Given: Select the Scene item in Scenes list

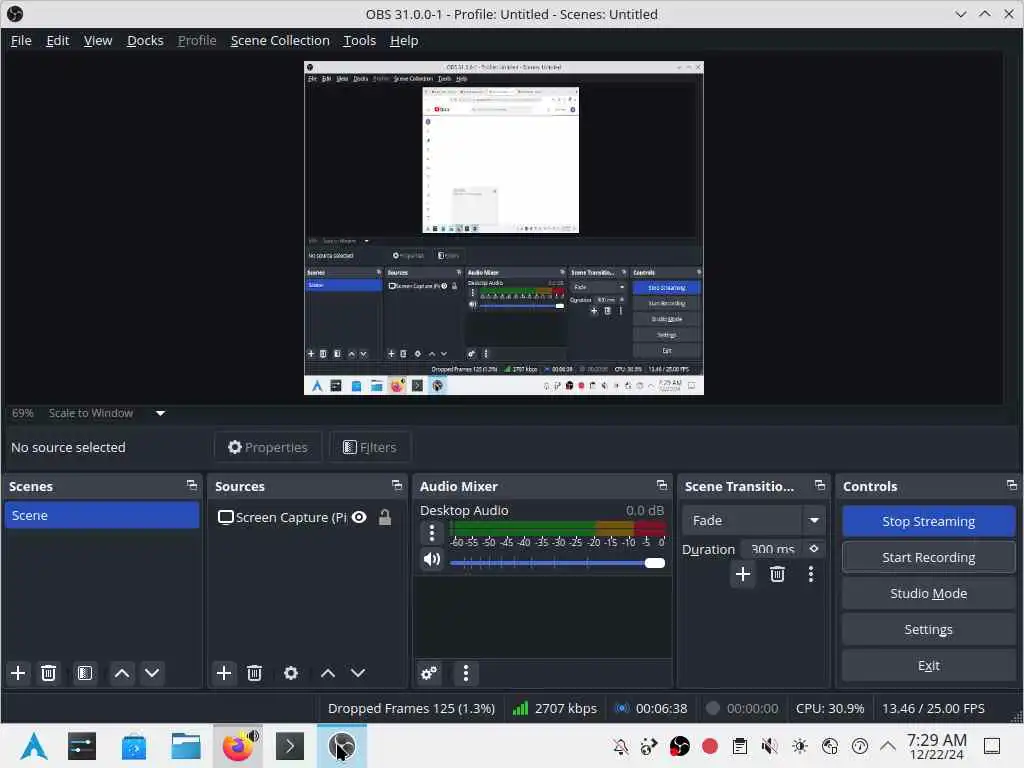Looking at the screenshot, I should 102,515.
